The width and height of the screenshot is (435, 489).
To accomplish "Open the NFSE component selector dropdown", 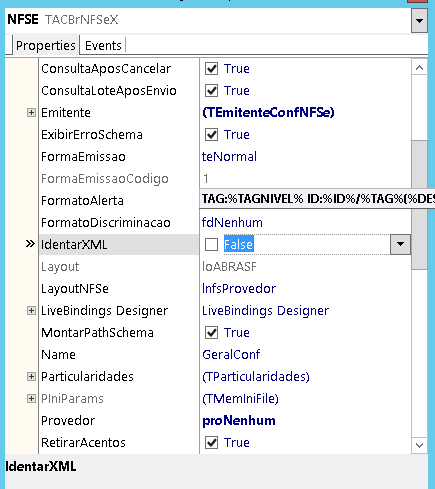I will (x=419, y=20).
